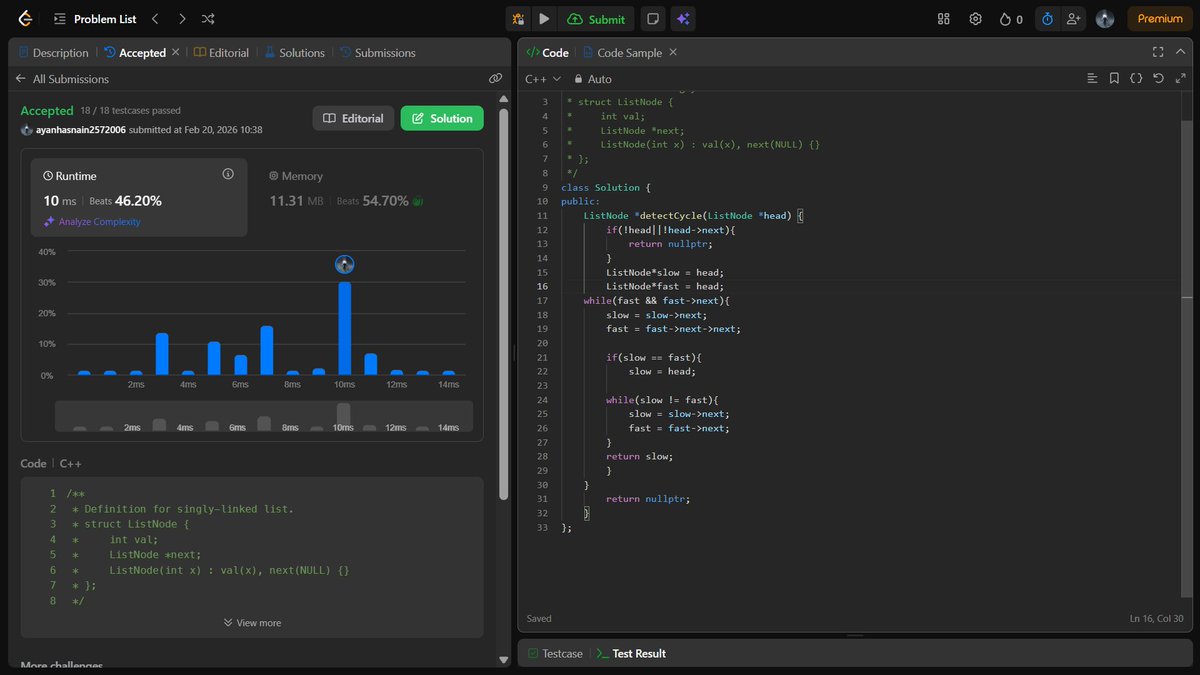Click the curly braces icon
This screenshot has height=675, width=1200.
[1136, 78]
